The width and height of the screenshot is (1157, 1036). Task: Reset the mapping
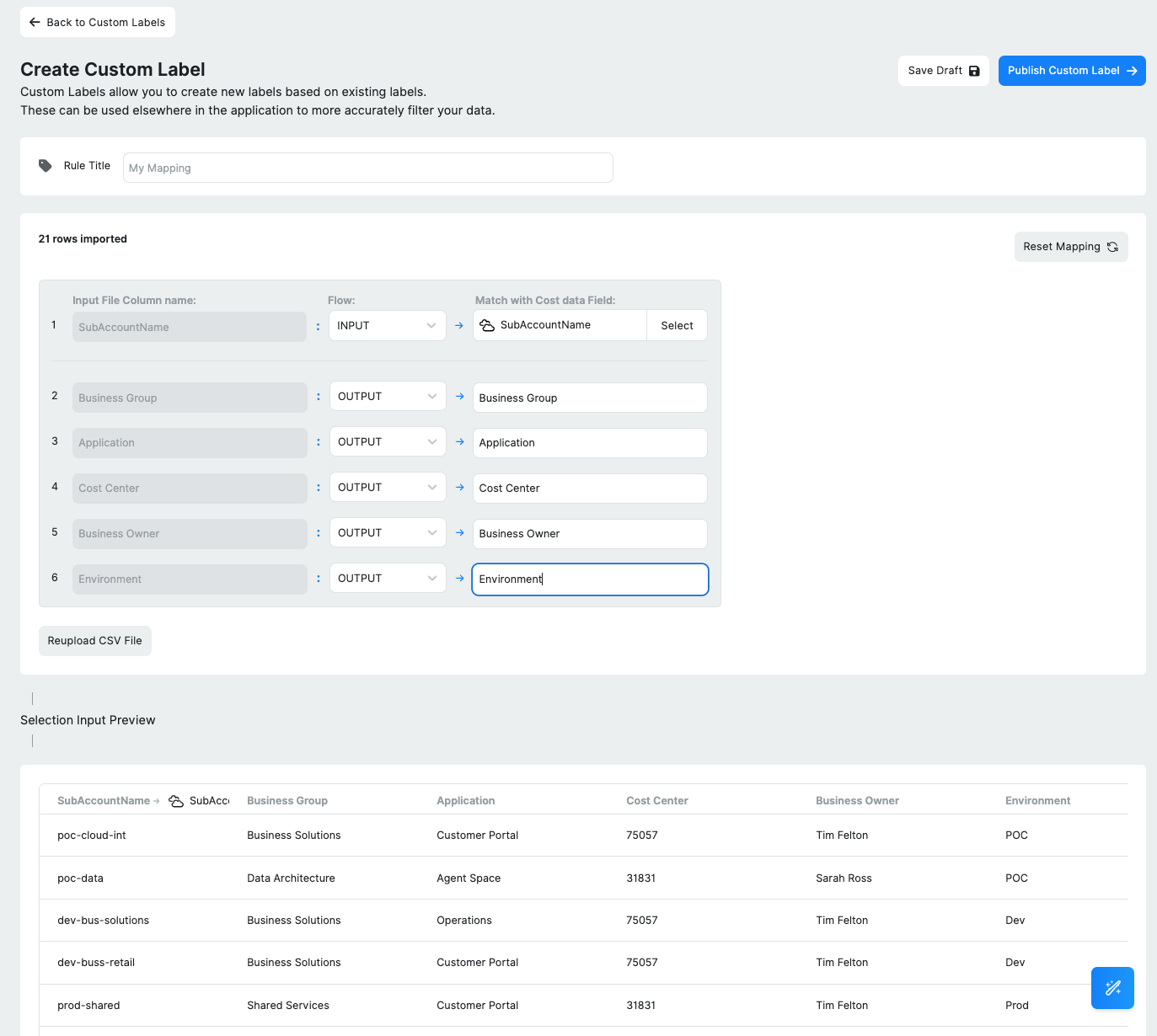pos(1070,247)
